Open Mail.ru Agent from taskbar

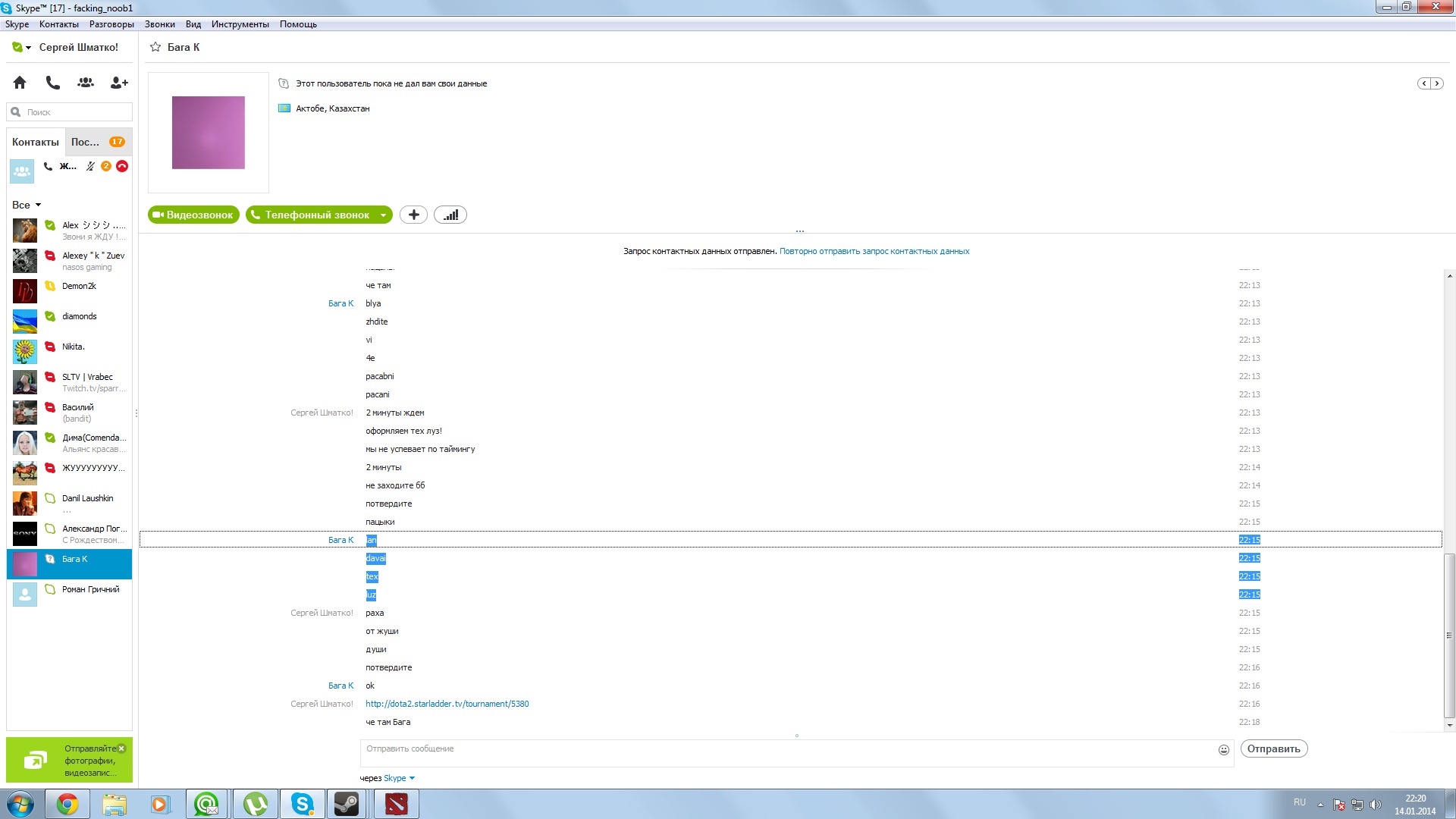[x=208, y=804]
